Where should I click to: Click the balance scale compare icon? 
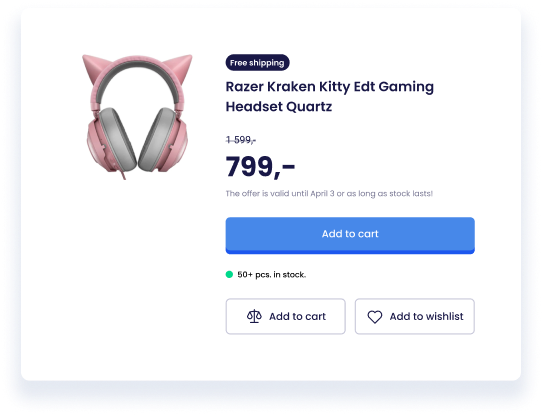pos(254,316)
